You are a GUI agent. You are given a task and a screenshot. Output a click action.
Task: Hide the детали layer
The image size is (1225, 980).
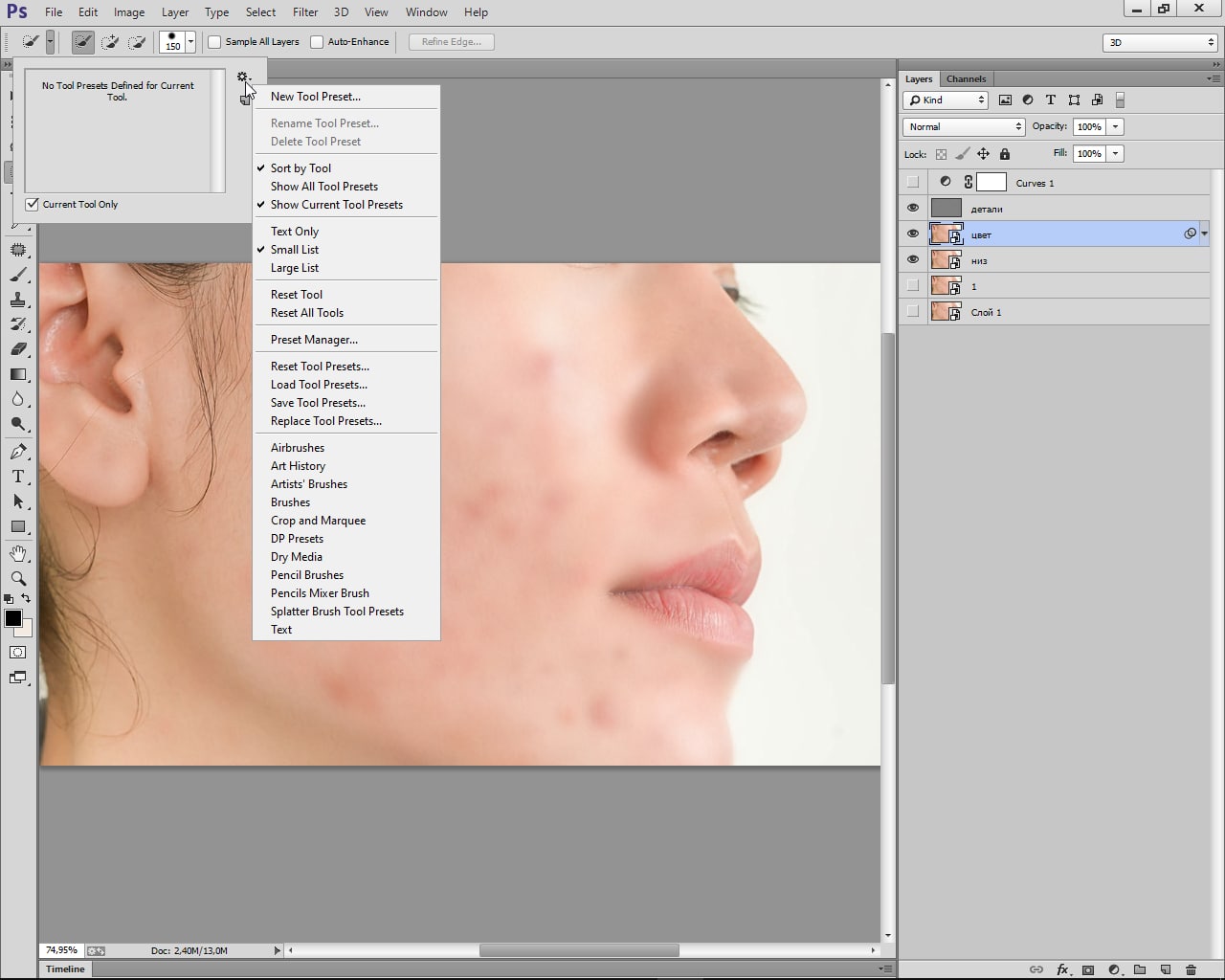(912, 209)
